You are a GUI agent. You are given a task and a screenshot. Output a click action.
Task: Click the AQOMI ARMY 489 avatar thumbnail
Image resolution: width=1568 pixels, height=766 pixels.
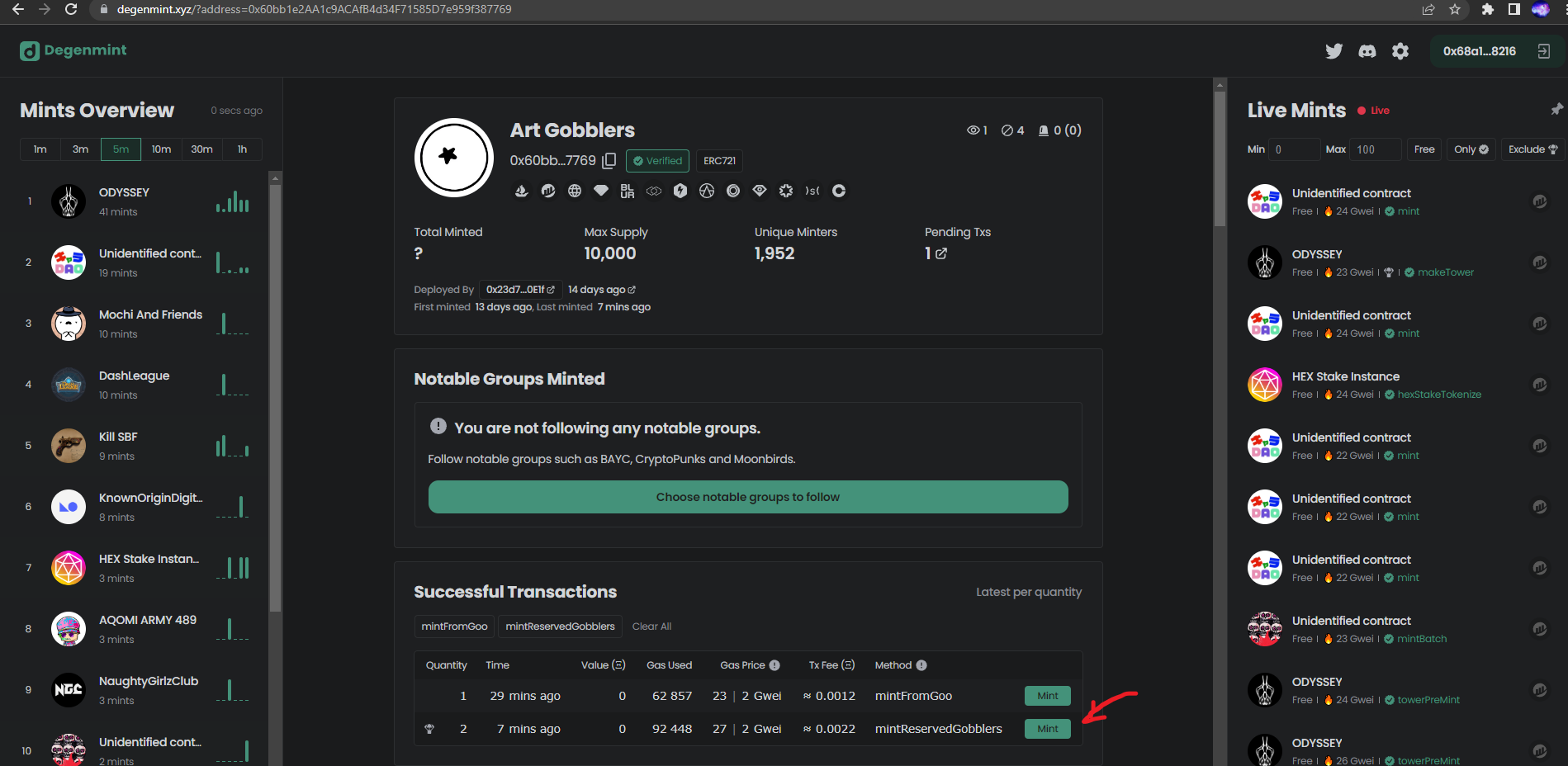click(x=69, y=629)
